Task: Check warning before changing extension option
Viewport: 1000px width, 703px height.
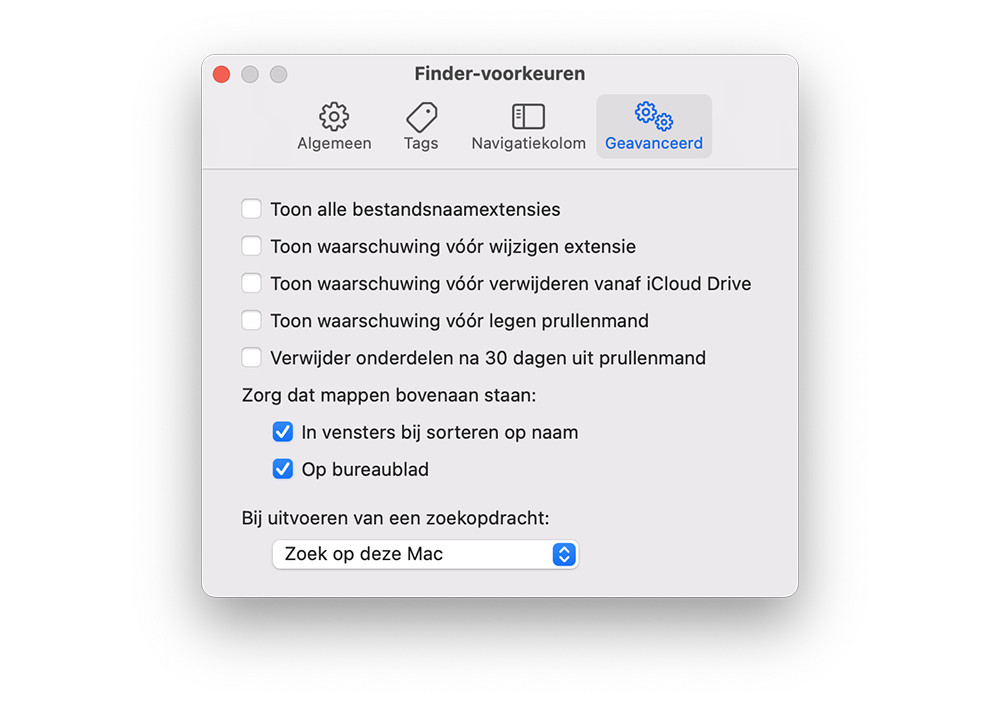Action: click(x=251, y=246)
